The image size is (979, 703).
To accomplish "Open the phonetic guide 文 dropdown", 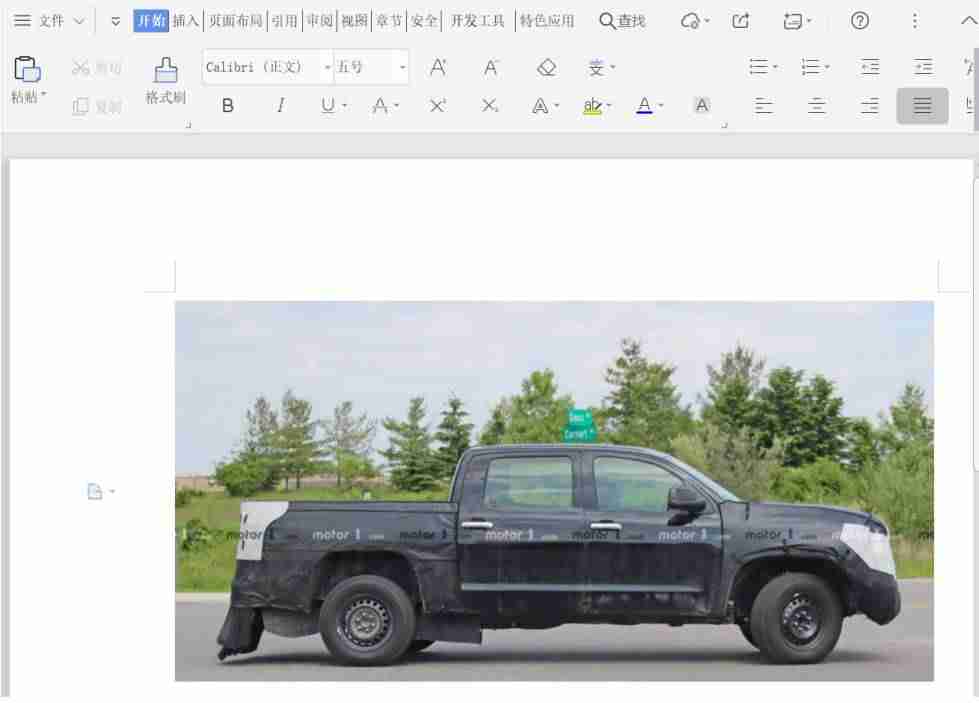I will click(601, 67).
